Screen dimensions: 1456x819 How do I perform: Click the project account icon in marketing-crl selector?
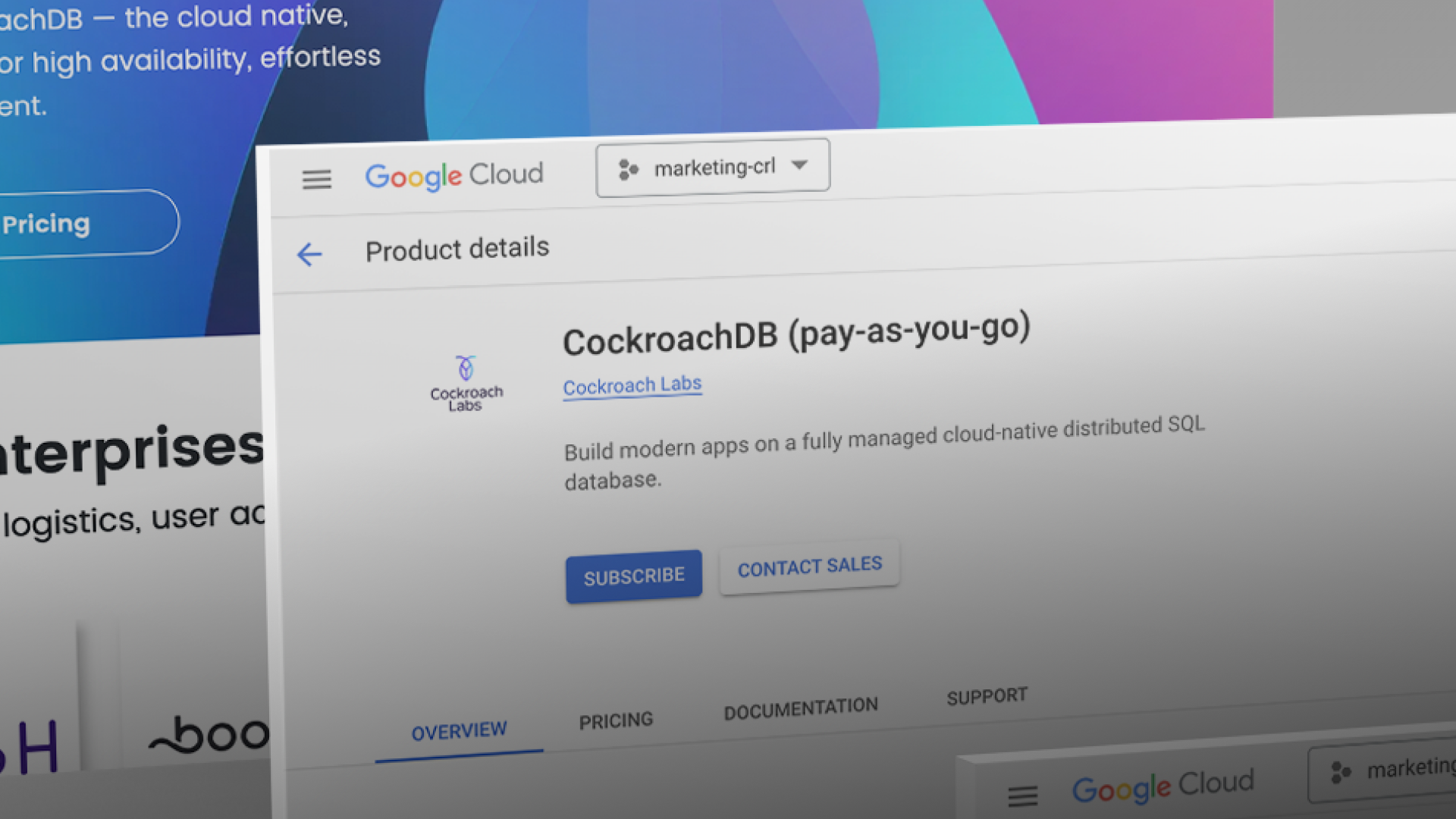627,170
